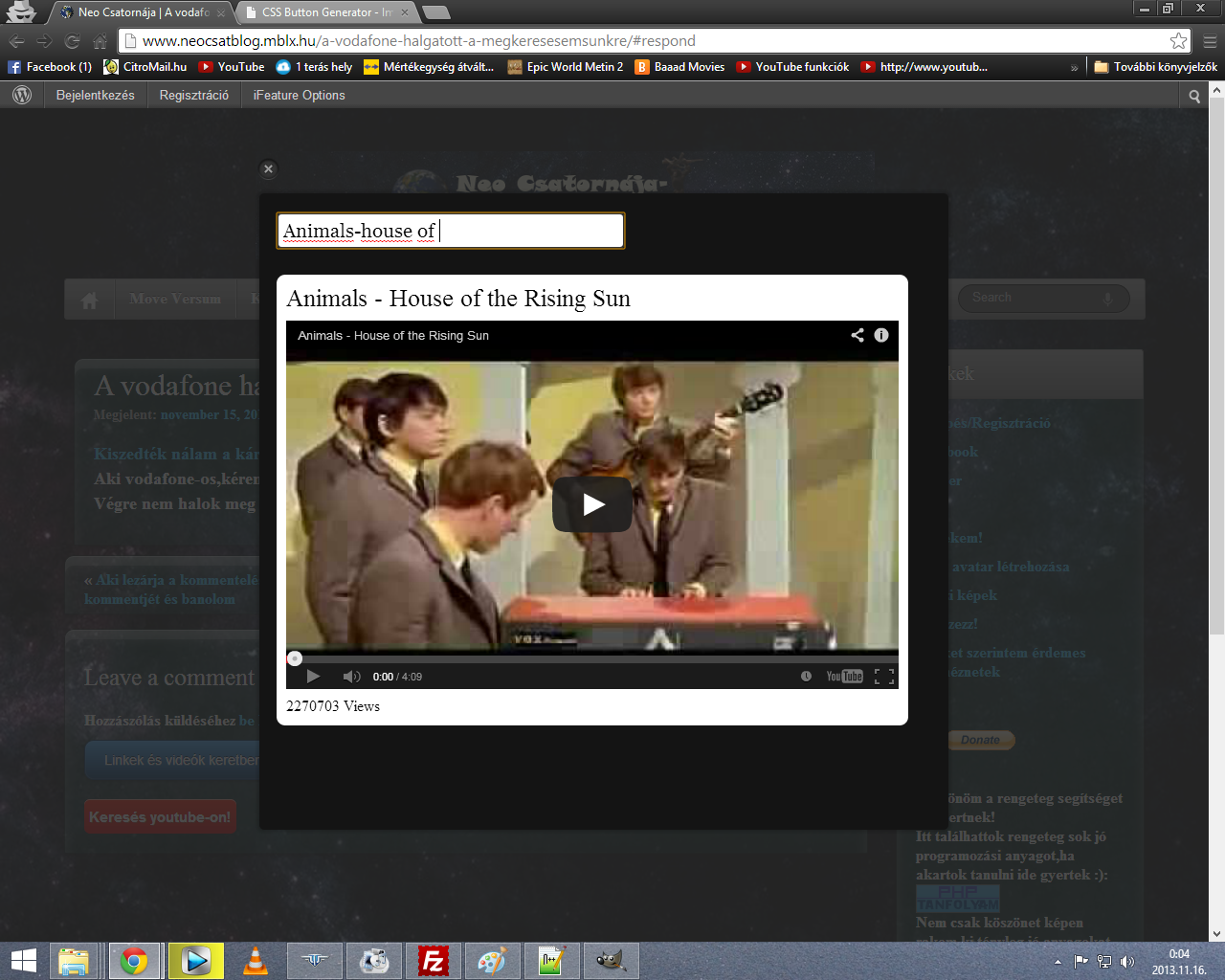Switch to Neo Csatornája tab
This screenshot has height=980, width=1225.
143,12
